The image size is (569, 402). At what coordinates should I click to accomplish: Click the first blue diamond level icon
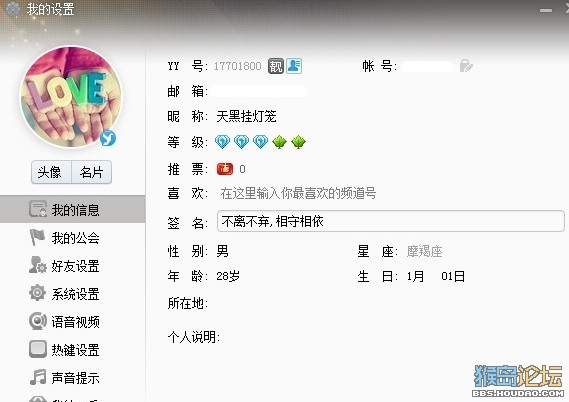coord(222,142)
